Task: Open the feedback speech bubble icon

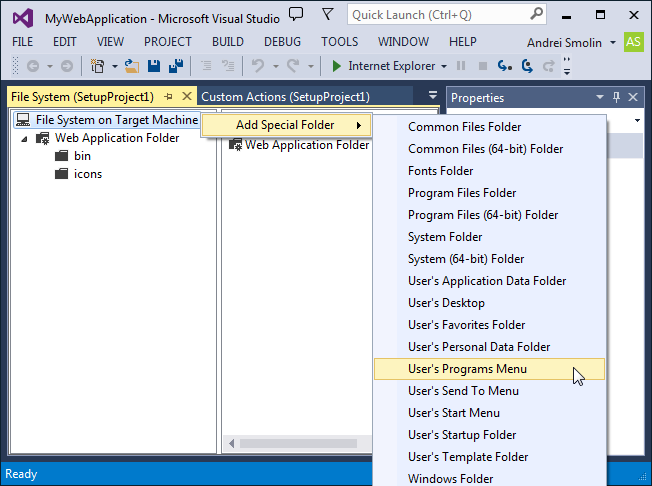Action: 296,14
